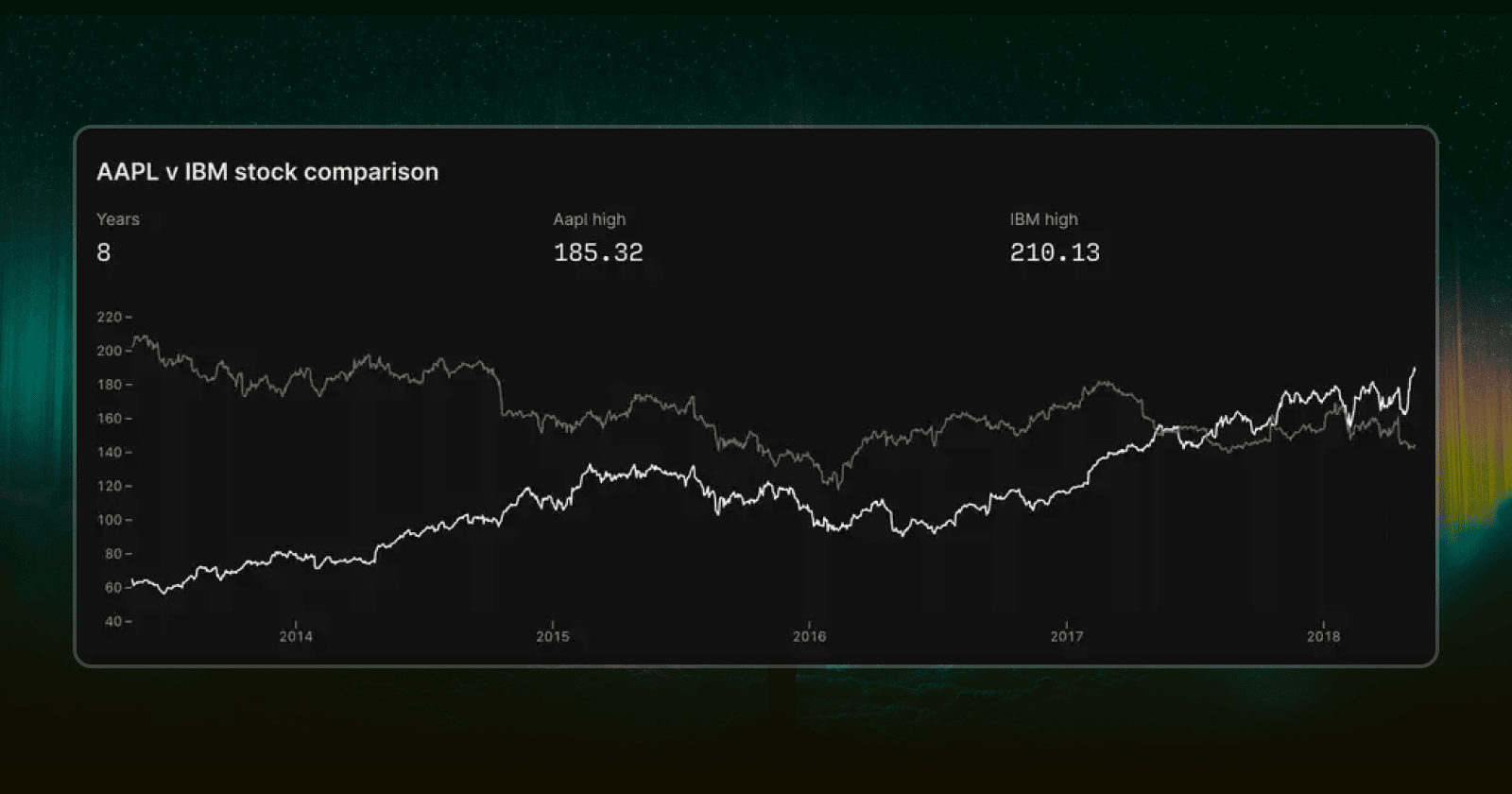Viewport: 1512px width, 794px height.
Task: Click the value '210.13'
Action: click(1055, 252)
